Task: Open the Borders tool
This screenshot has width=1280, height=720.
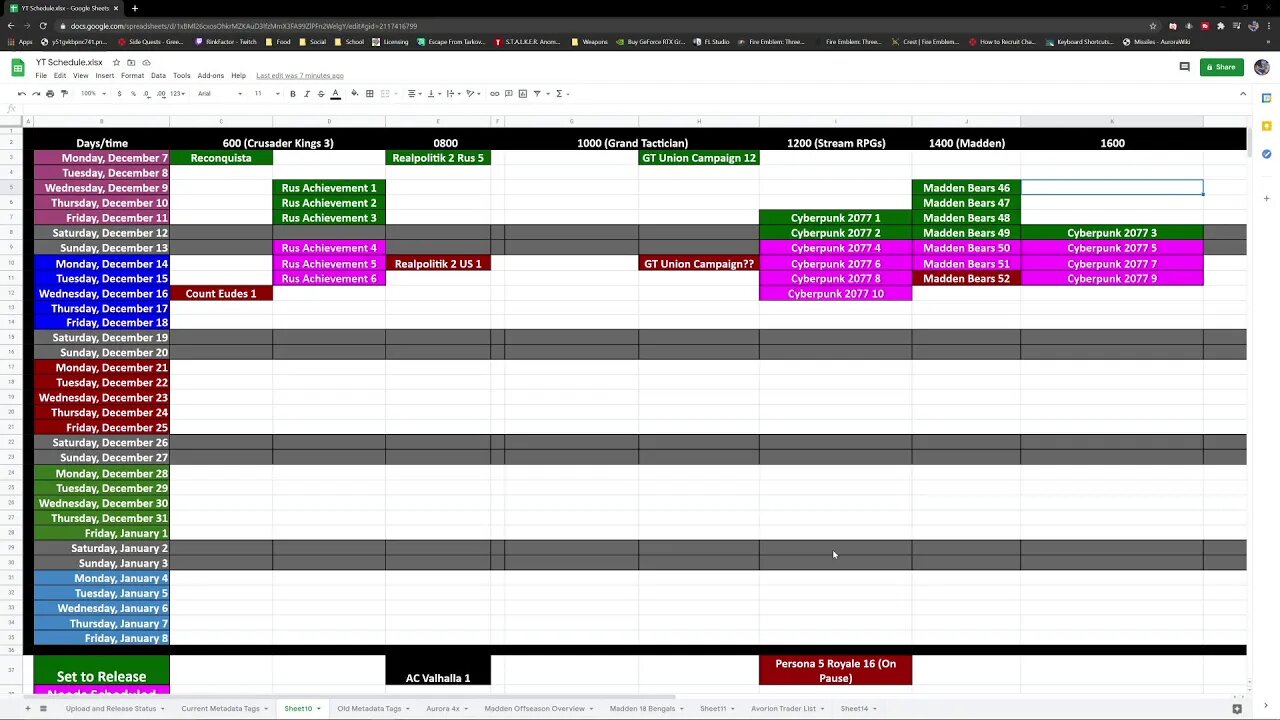Action: coord(369,94)
